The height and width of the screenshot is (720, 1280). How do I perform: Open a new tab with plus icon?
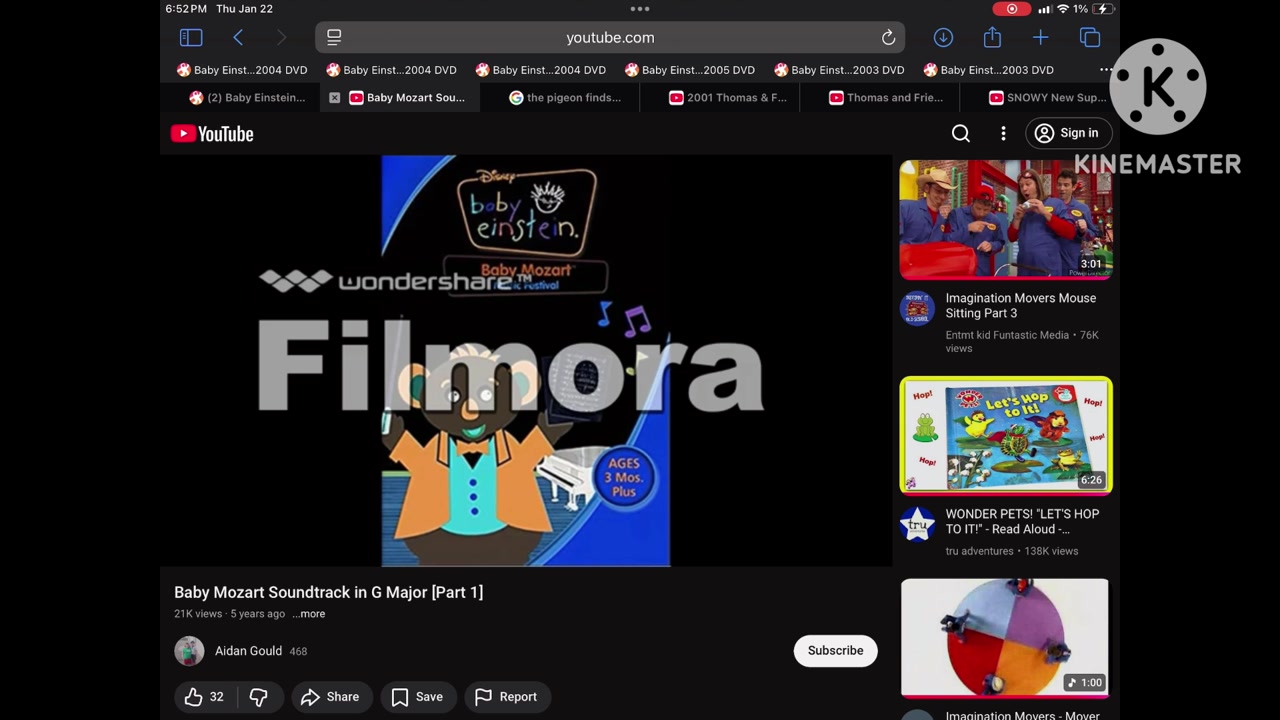(x=1040, y=38)
